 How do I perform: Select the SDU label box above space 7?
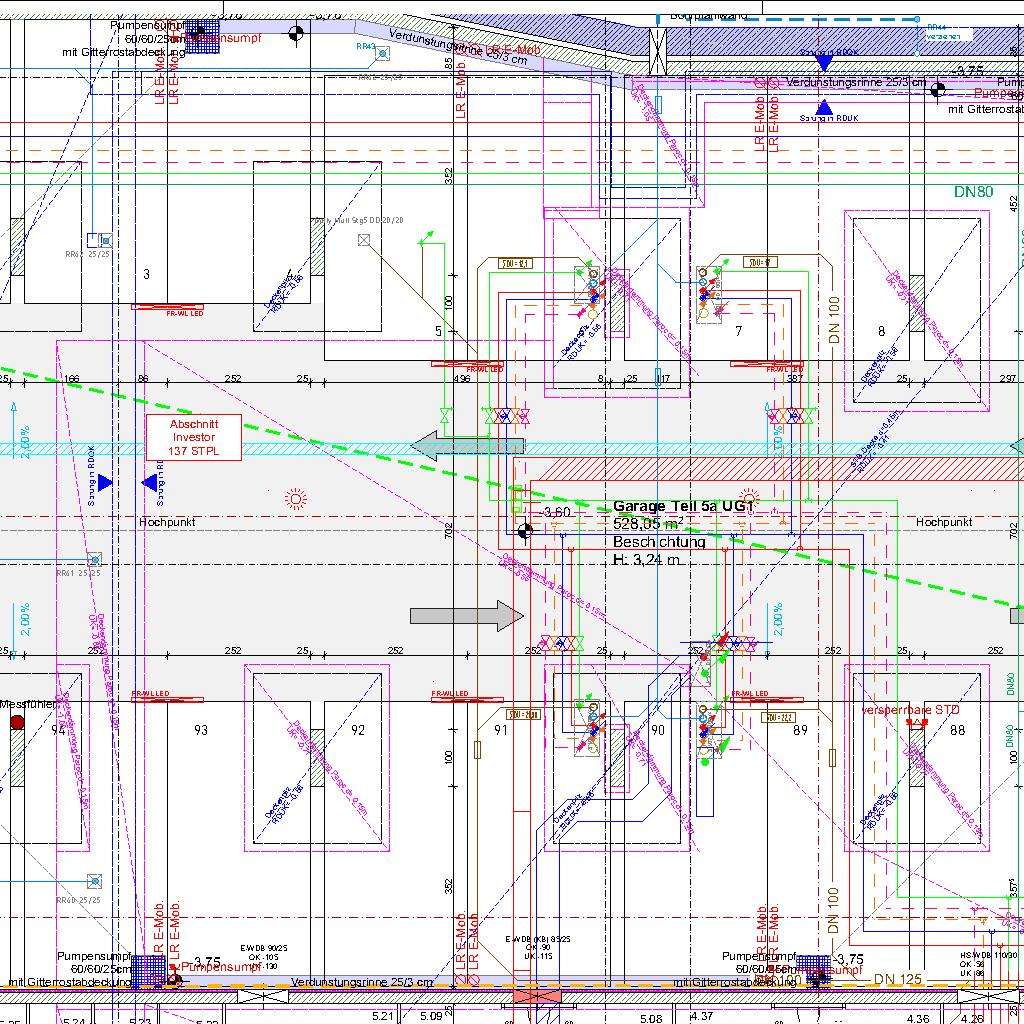click(x=760, y=262)
